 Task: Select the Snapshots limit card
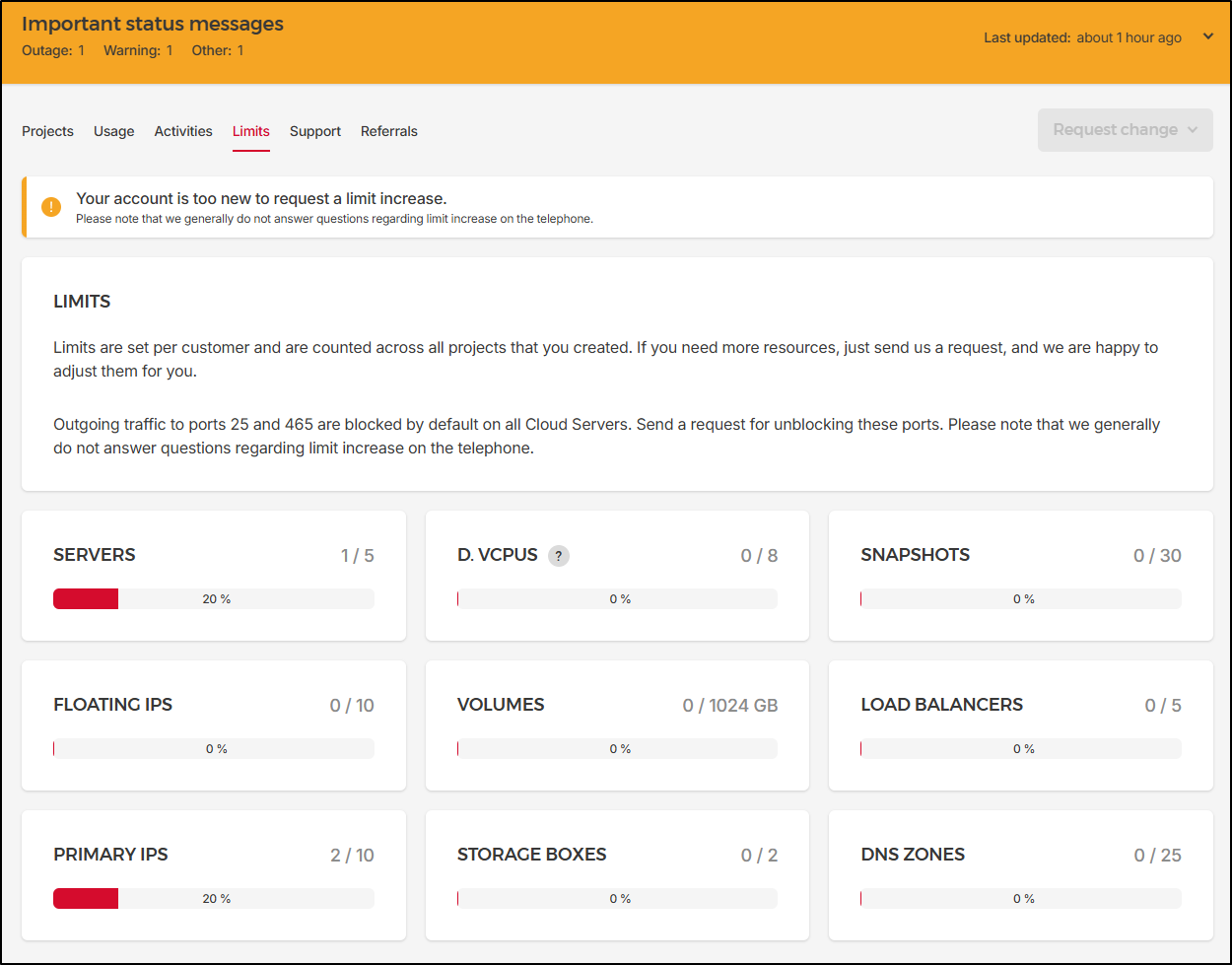[1020, 576]
